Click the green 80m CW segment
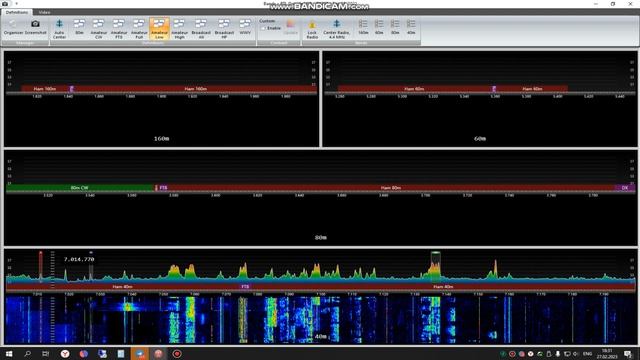This screenshot has width=640, height=360. [x=80, y=188]
